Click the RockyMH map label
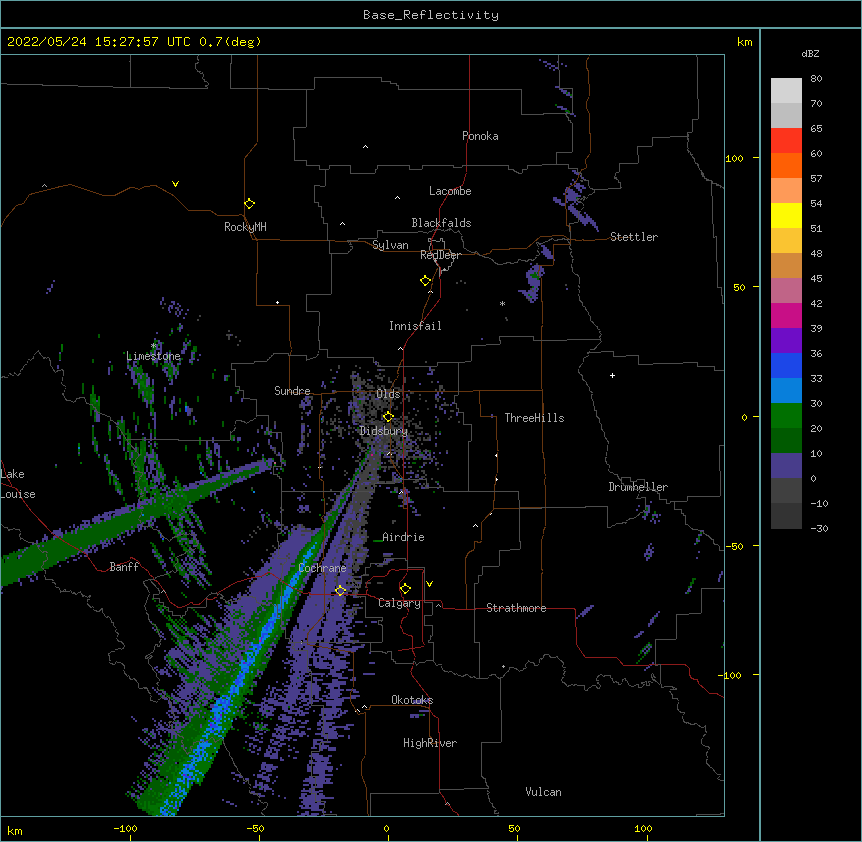Image resolution: width=862 pixels, height=842 pixels. pyautogui.click(x=245, y=227)
